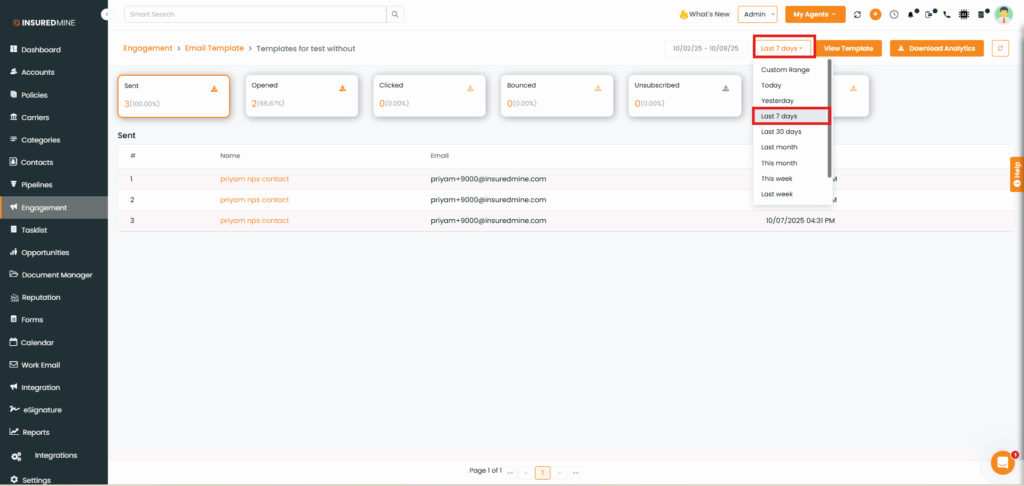The height and width of the screenshot is (486, 1024).
Task: Select Last 30 days from the list
Action: (781, 131)
